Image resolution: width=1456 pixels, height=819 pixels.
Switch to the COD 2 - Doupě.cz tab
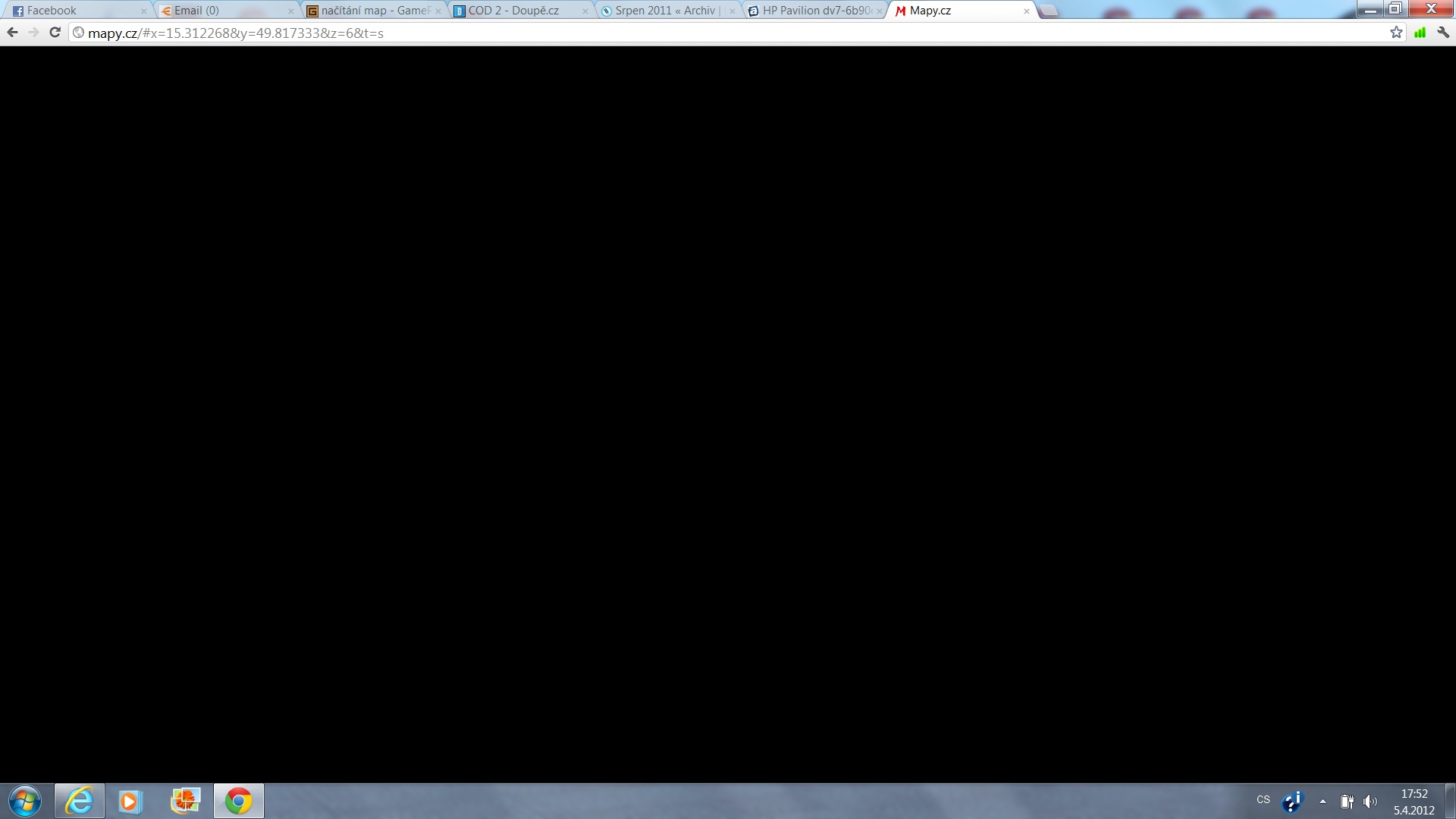519,11
